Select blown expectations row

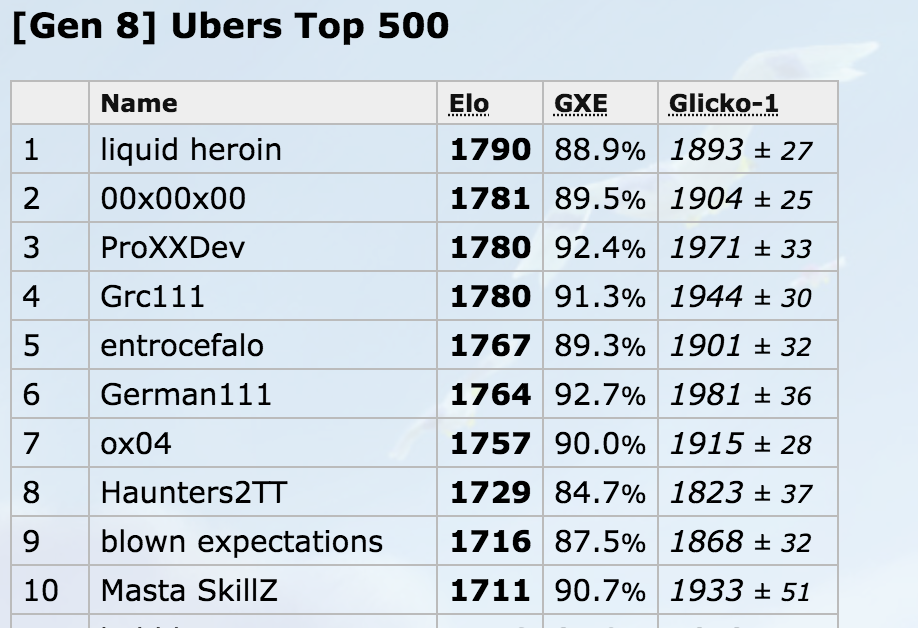click(424, 541)
